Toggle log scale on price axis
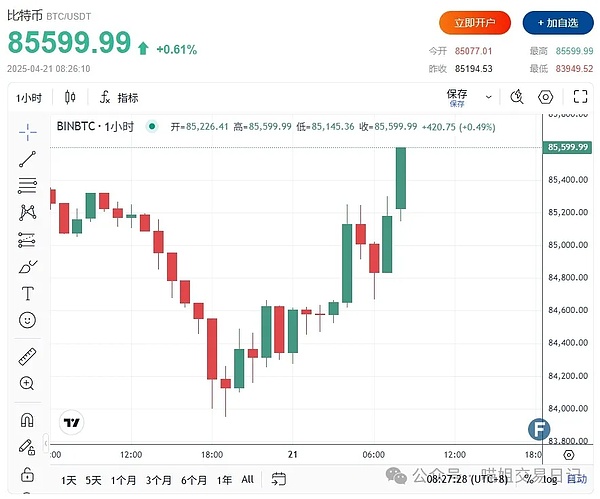Image resolution: width=600 pixels, height=499 pixels. coord(552,480)
